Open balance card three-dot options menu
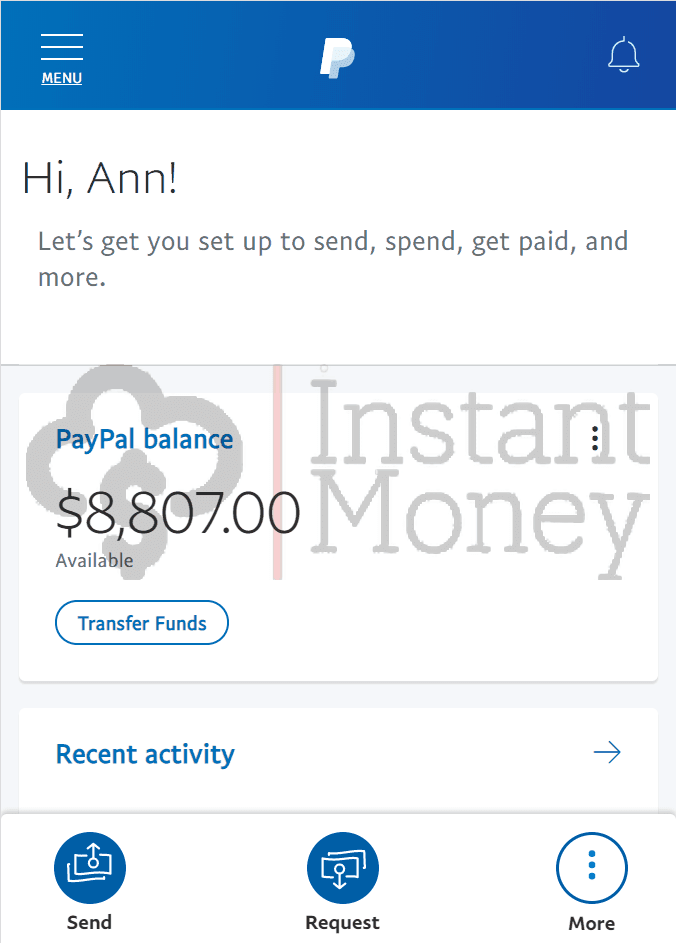Viewport: 676px width, 943px height. (595, 438)
